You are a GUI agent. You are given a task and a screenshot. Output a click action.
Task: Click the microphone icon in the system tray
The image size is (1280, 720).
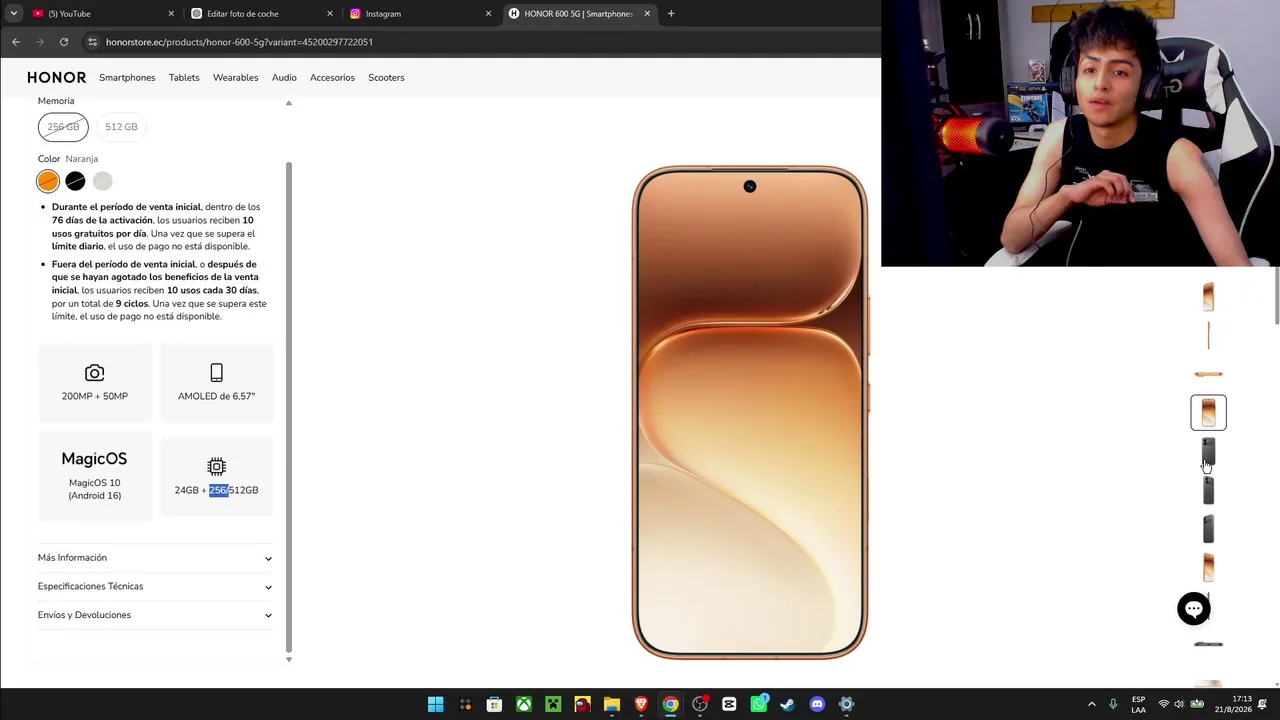point(1113,704)
